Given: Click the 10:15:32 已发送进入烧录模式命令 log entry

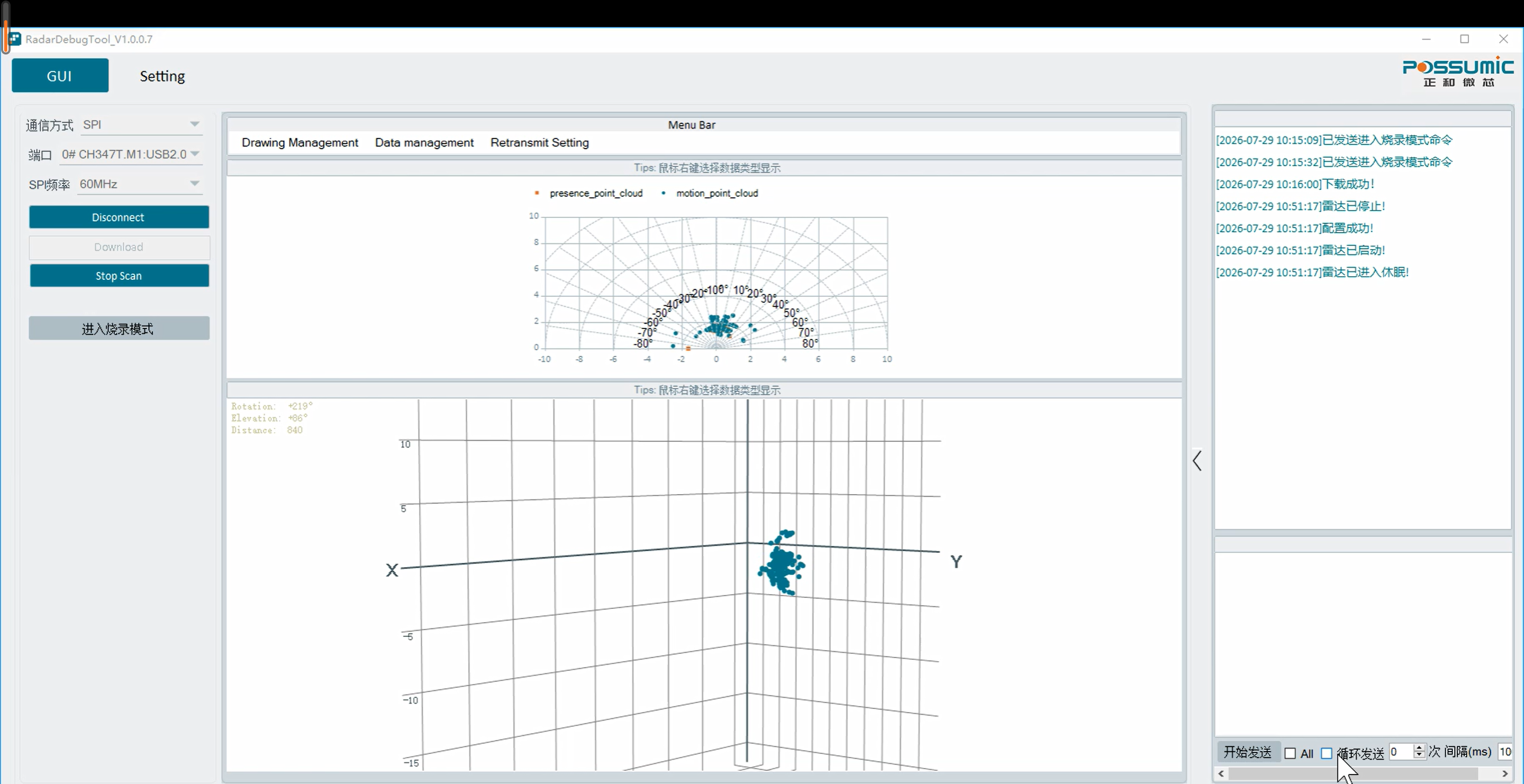Looking at the screenshot, I should (x=1334, y=162).
